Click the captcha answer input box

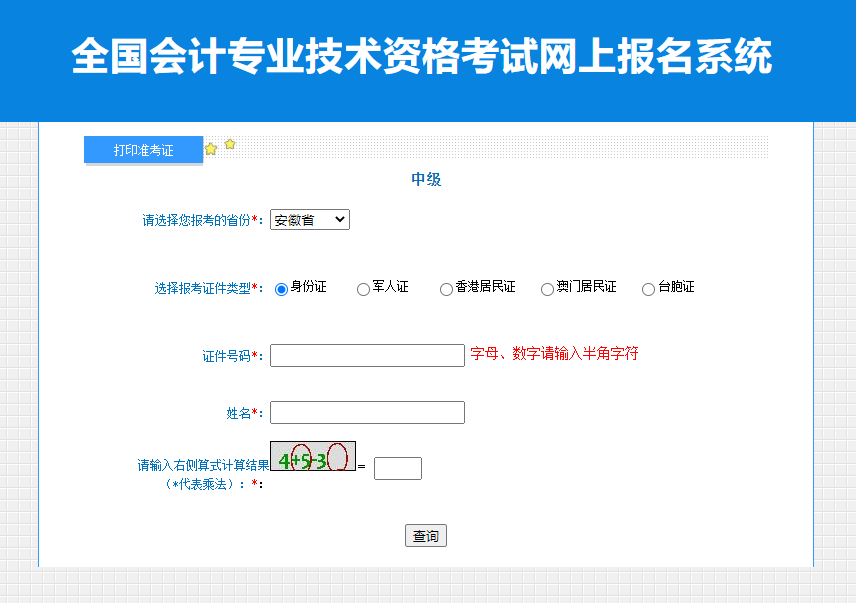pyautogui.click(x=397, y=468)
